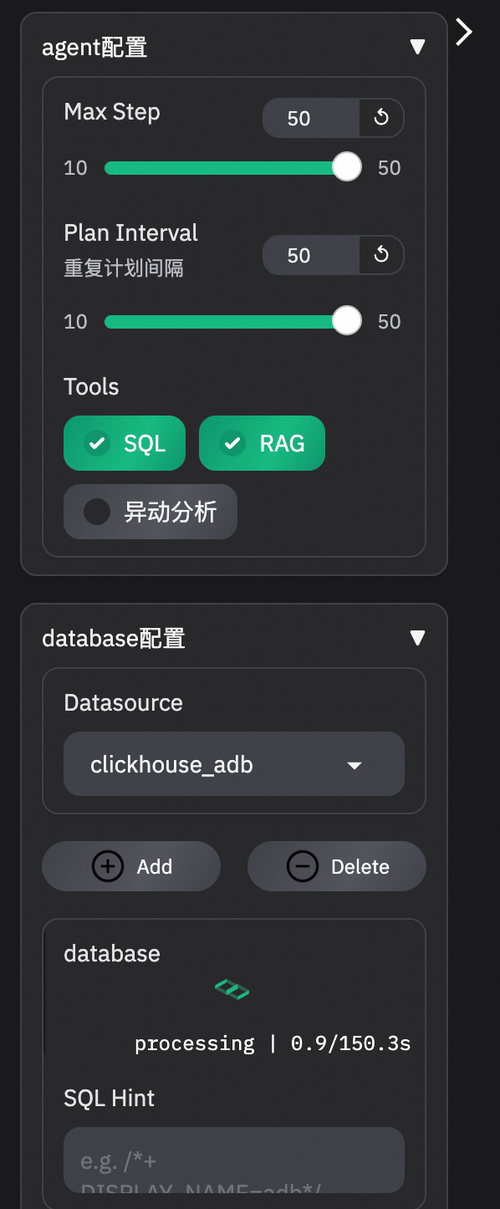Click the green database loading spinner icon
The image size is (500, 1209).
tap(232, 990)
